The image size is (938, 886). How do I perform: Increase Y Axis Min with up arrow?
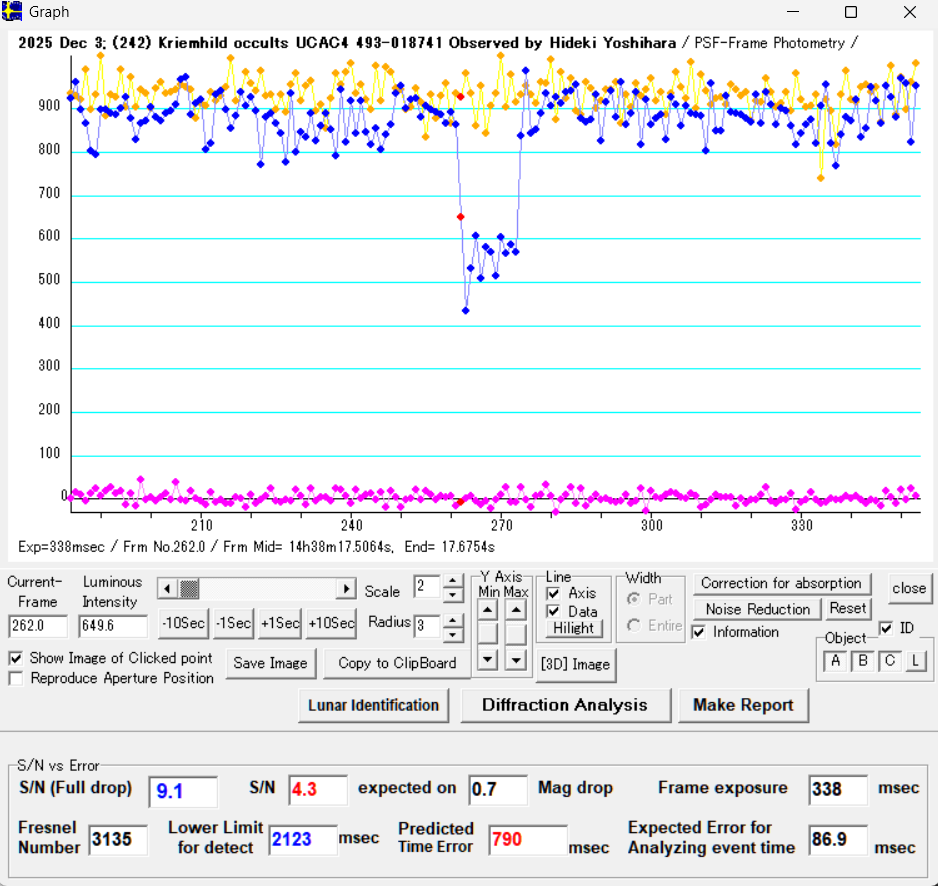point(487,609)
